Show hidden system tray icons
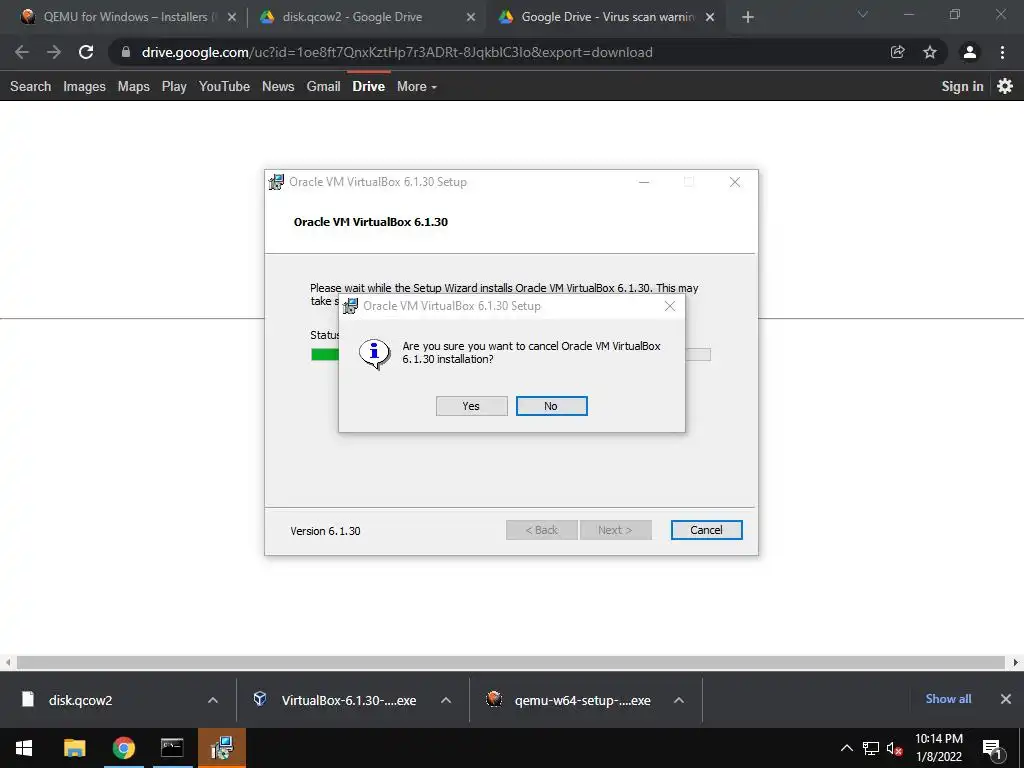This screenshot has width=1024, height=768. point(846,748)
